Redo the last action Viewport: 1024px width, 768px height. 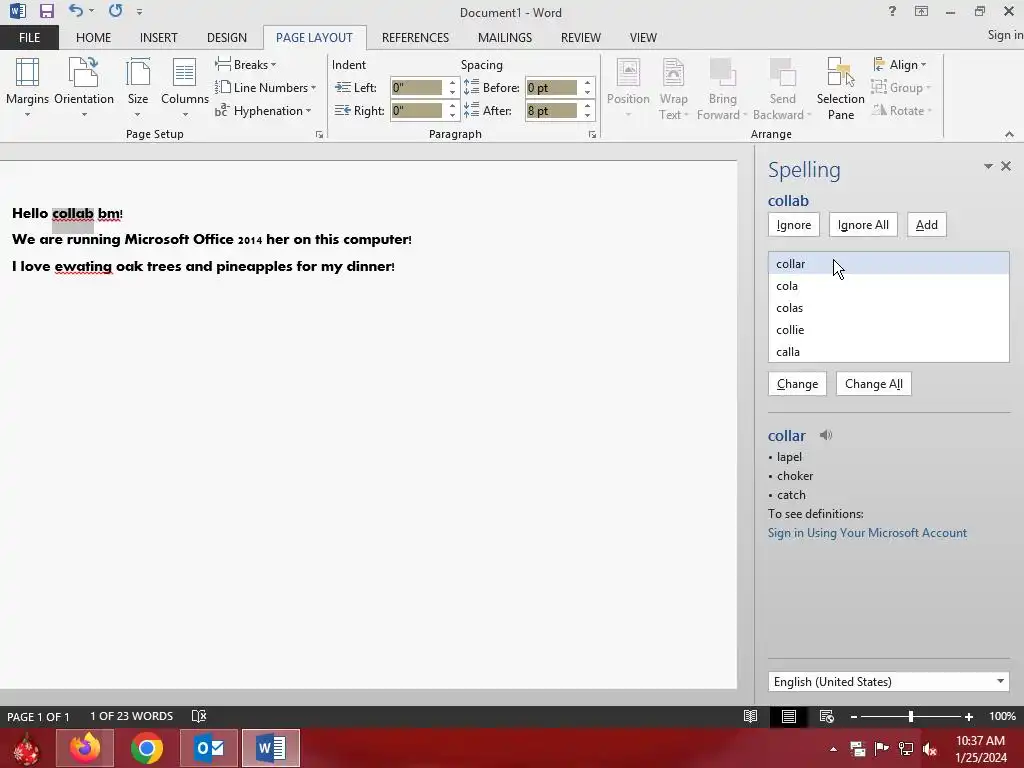(116, 11)
